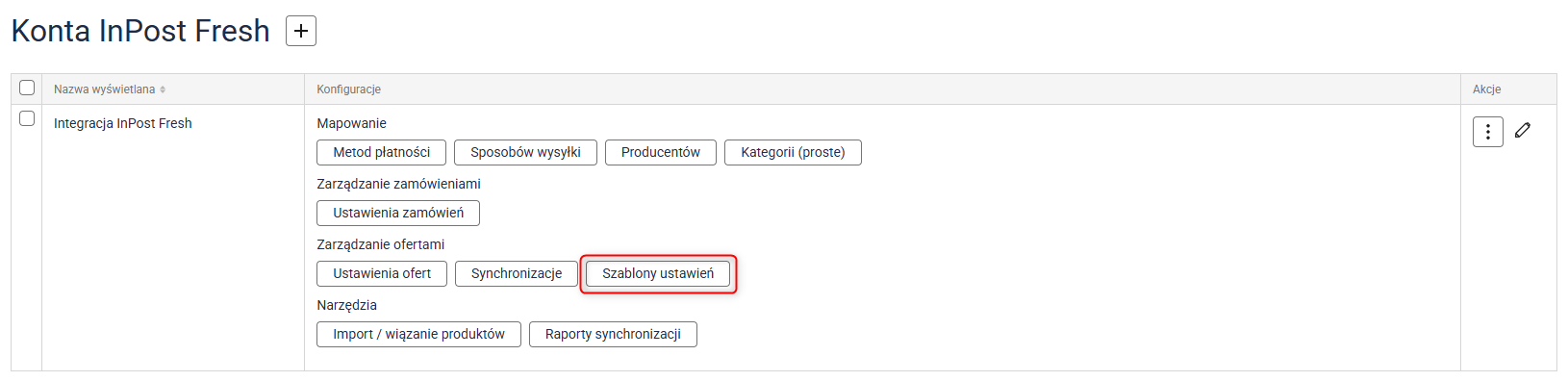This screenshot has width=1568, height=381.
Task: Add a new InPost Fresh account with plus icon
Action: [x=301, y=31]
